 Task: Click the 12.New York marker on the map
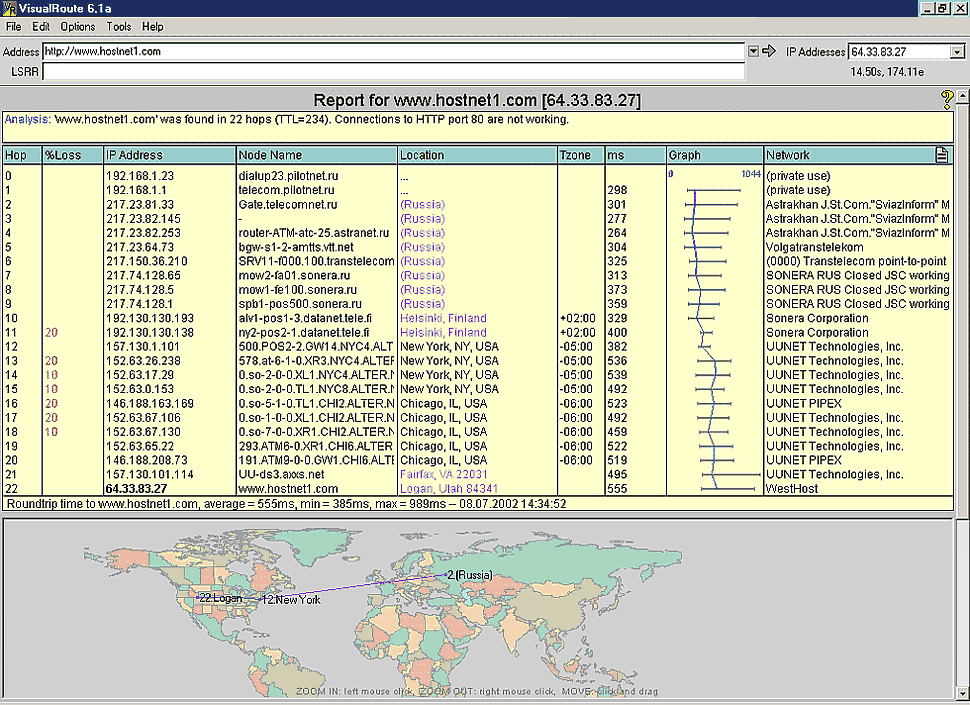tap(291, 600)
